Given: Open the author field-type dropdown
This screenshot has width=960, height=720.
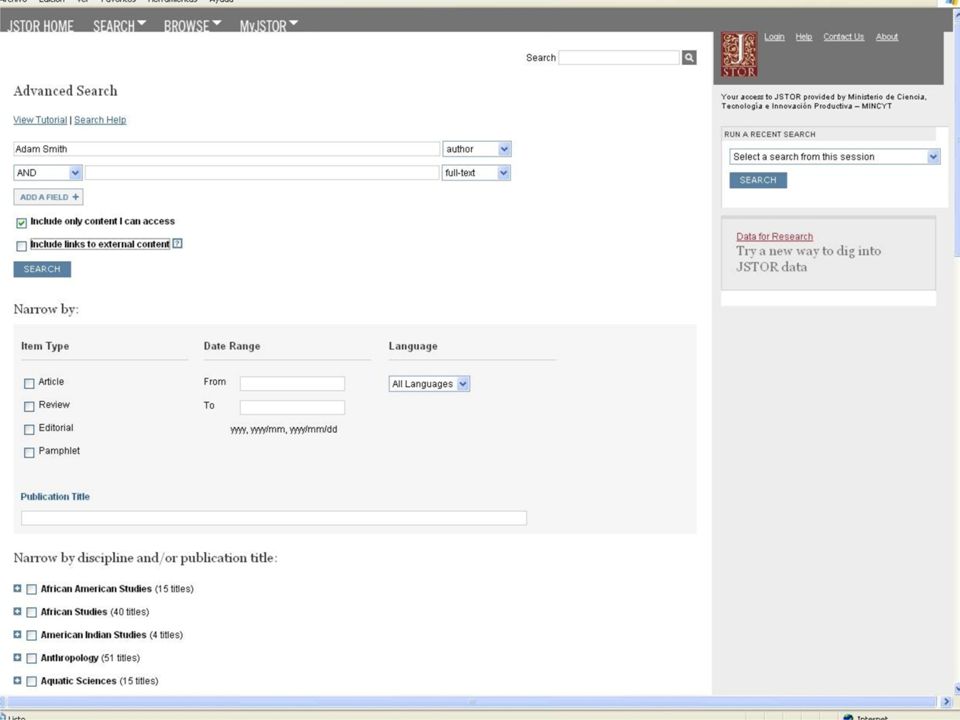Looking at the screenshot, I should 476,149.
